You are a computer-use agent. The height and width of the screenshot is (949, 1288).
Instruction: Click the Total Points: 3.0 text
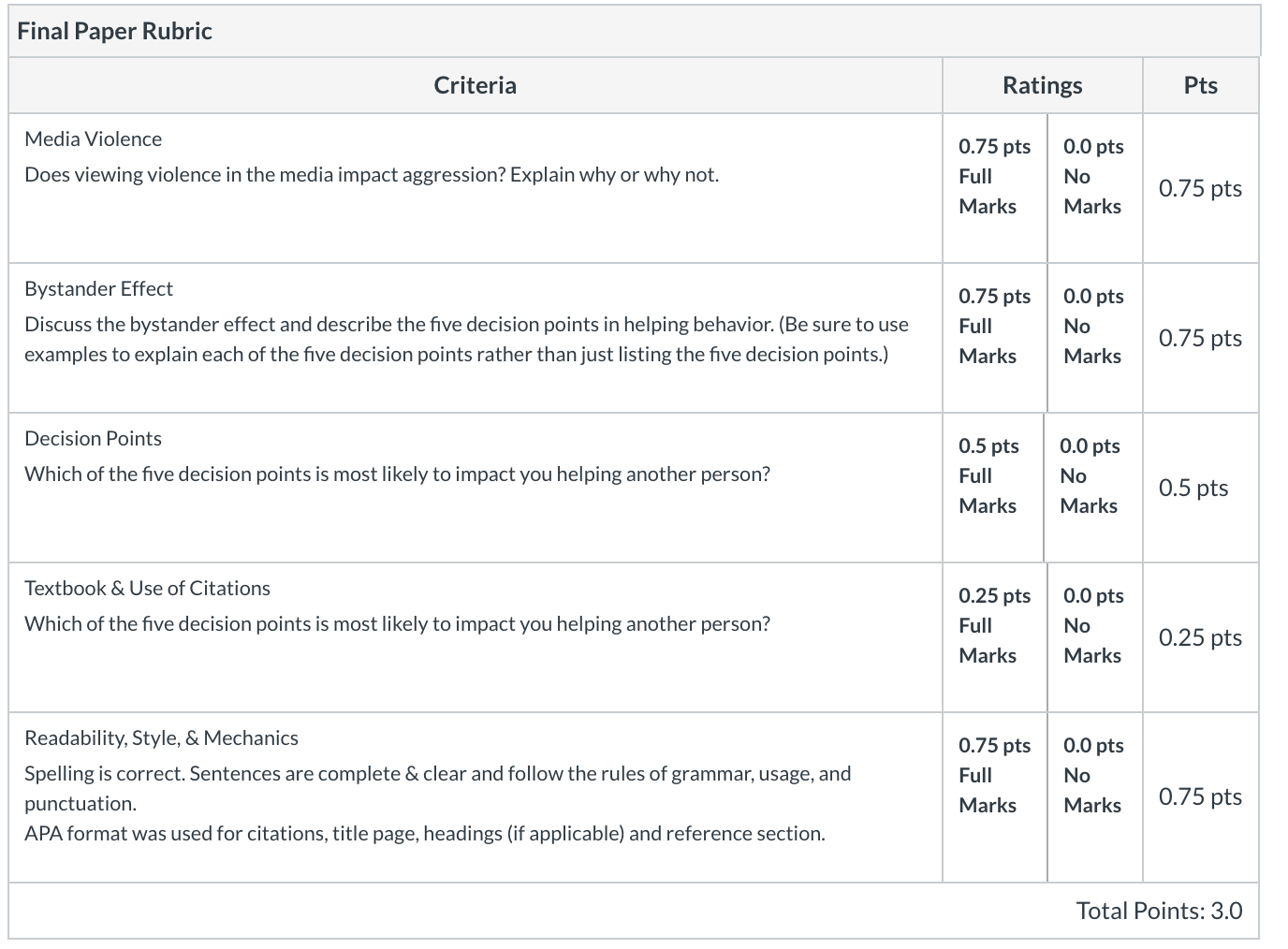tap(1159, 911)
